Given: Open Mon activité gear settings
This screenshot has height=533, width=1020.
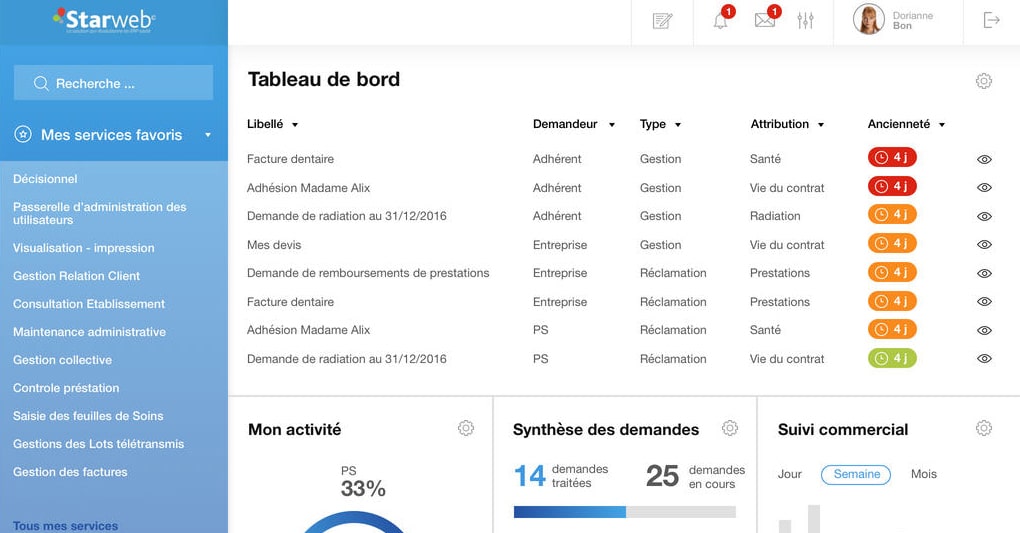Looking at the screenshot, I should pos(466,428).
